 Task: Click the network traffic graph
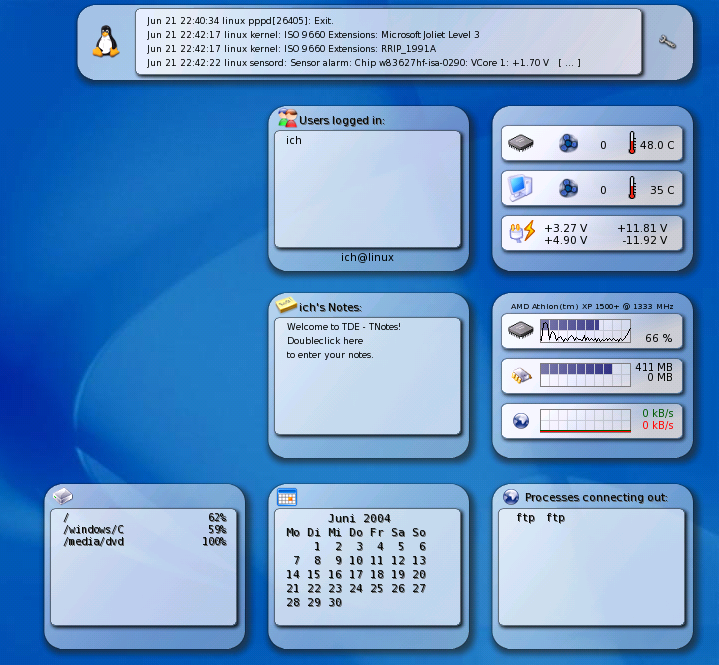[585, 420]
